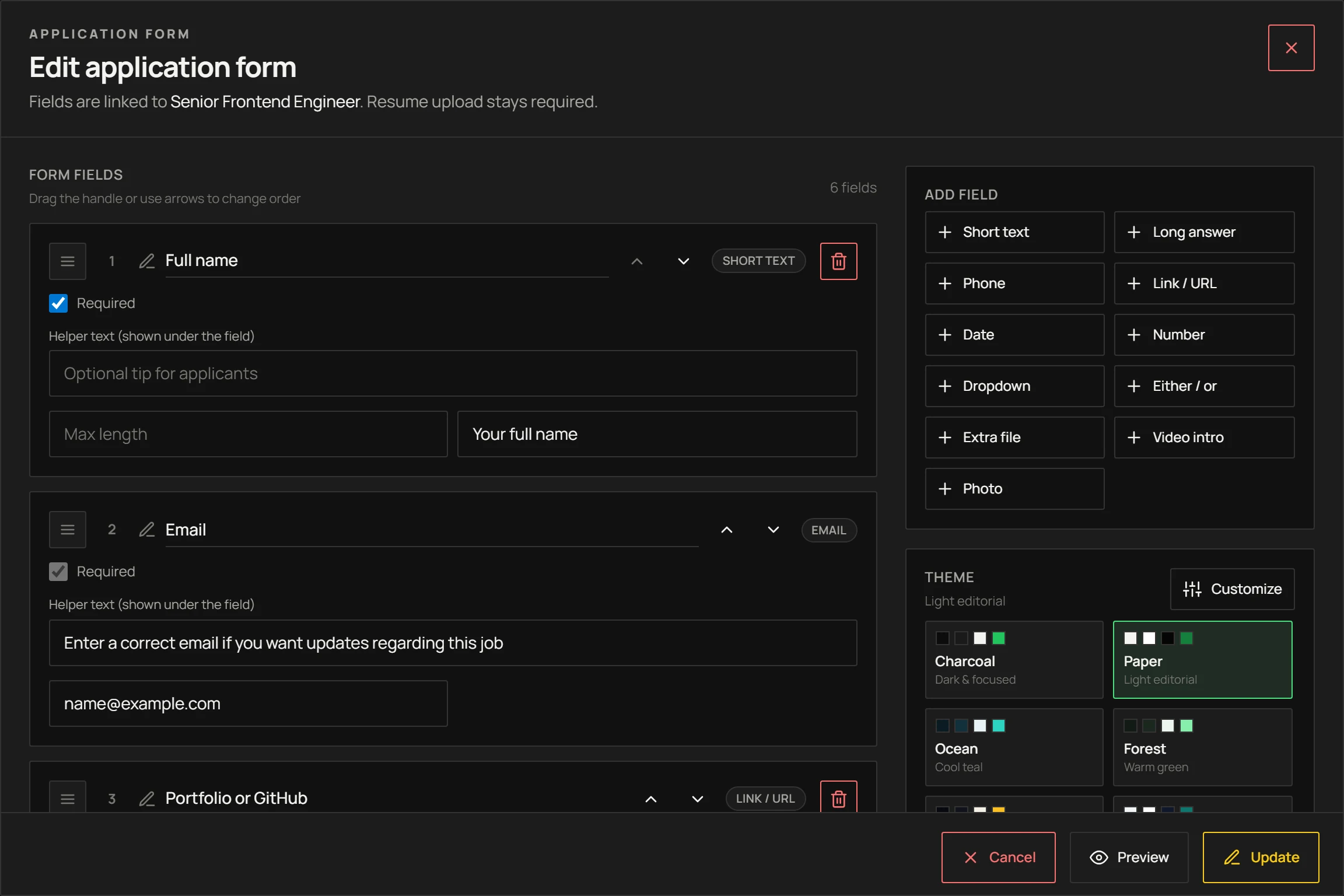Cancel editing the form
This screenshot has height=896, width=1344.
tap(998, 857)
